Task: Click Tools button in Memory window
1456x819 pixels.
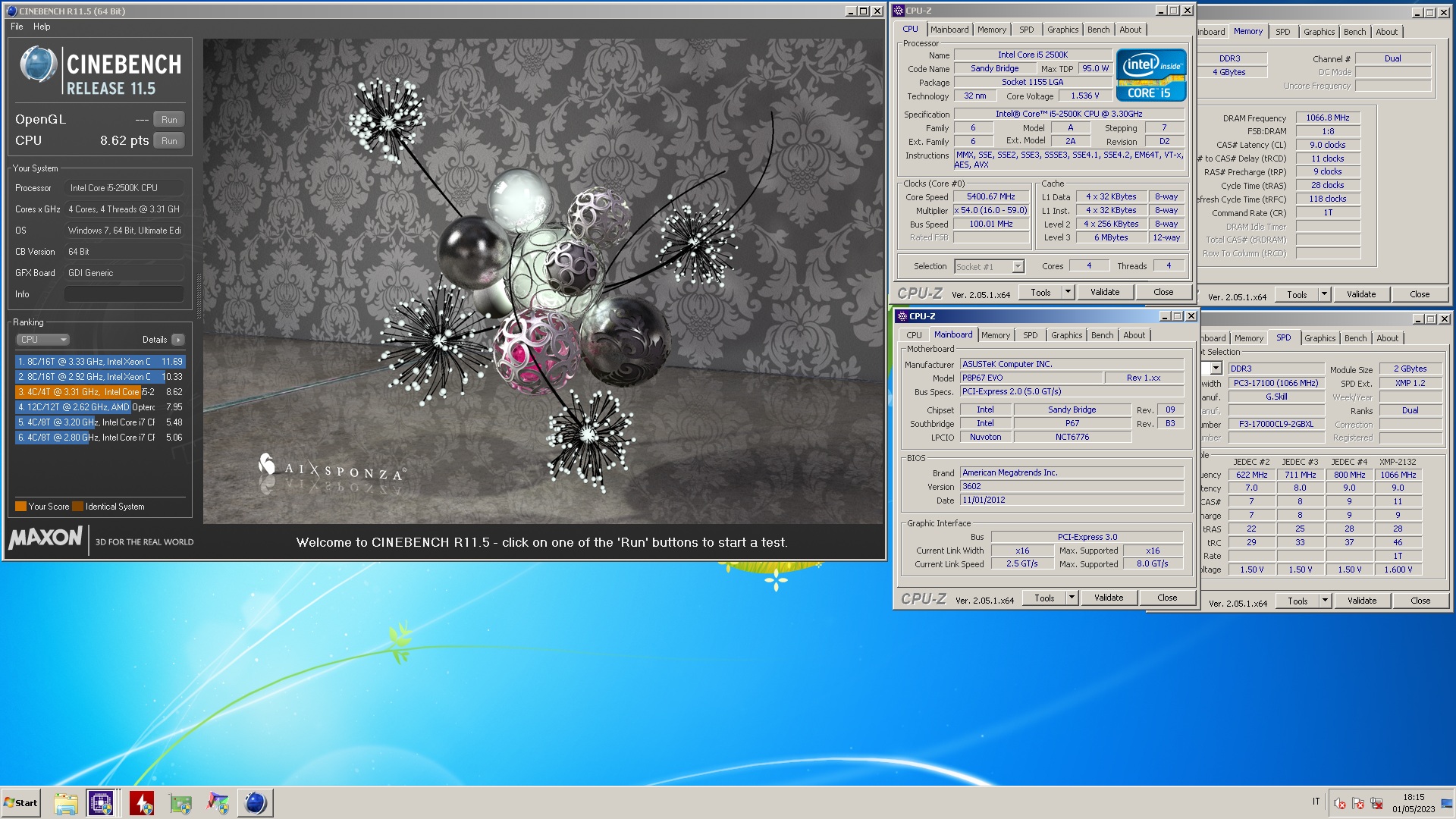Action: pos(1297,294)
